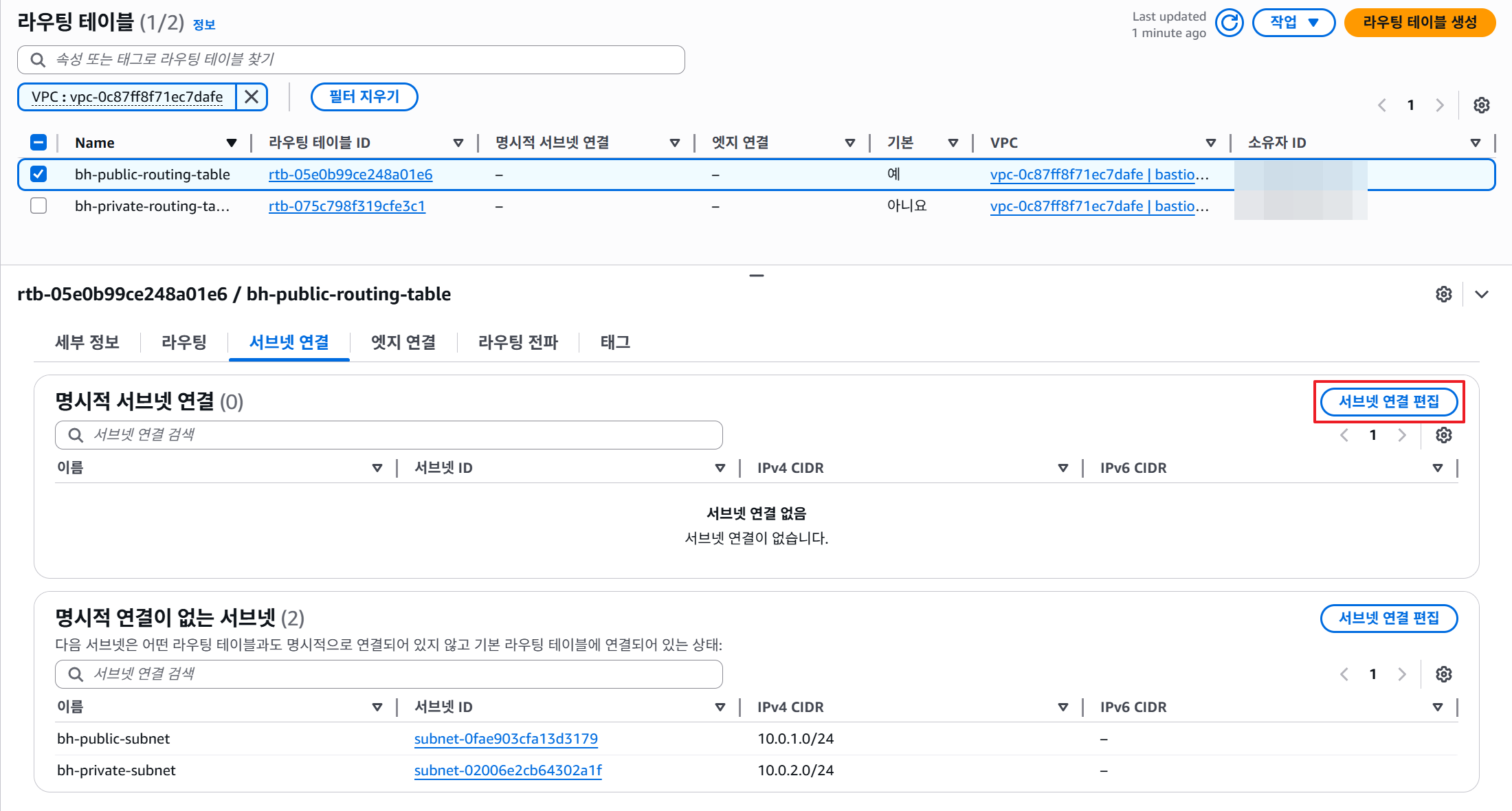Open explicit subnet associations table settings gear
The width and height of the screenshot is (1512, 811).
pos(1443,435)
